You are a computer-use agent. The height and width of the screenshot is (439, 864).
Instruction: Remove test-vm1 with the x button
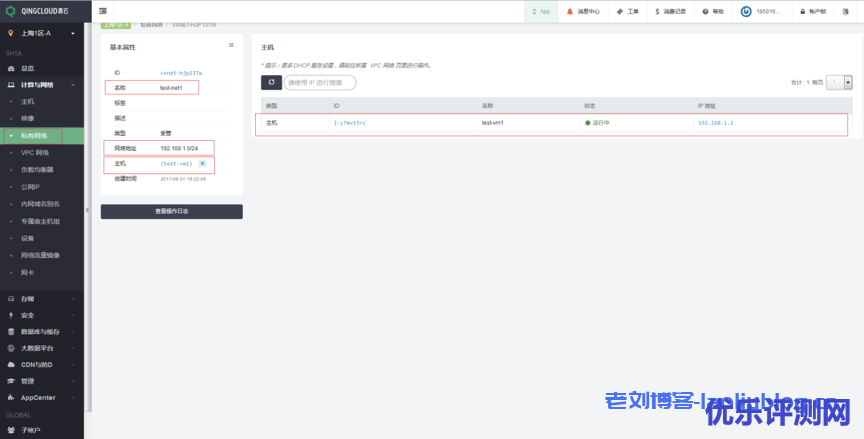[202, 164]
